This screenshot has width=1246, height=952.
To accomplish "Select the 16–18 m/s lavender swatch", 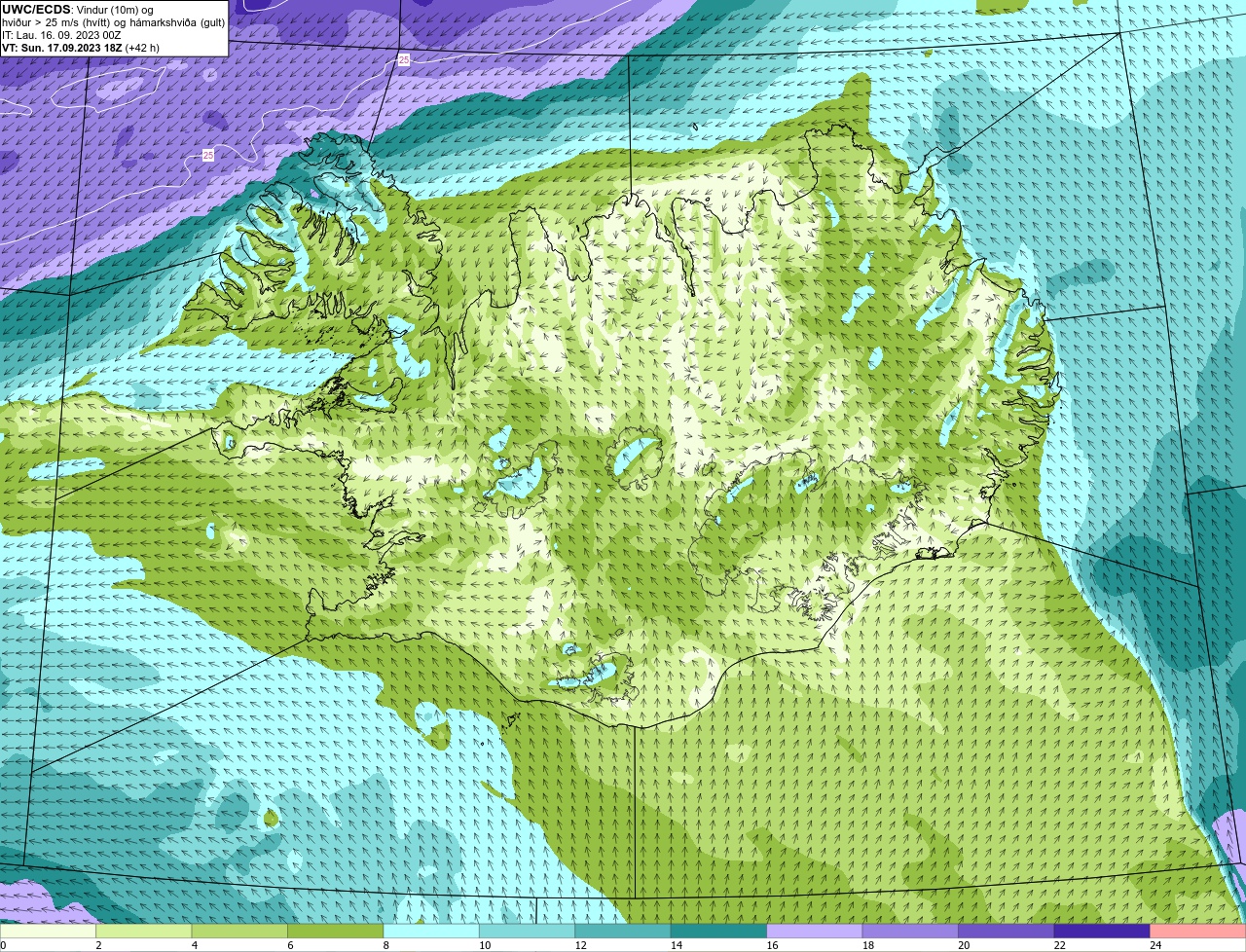I will pos(815,931).
